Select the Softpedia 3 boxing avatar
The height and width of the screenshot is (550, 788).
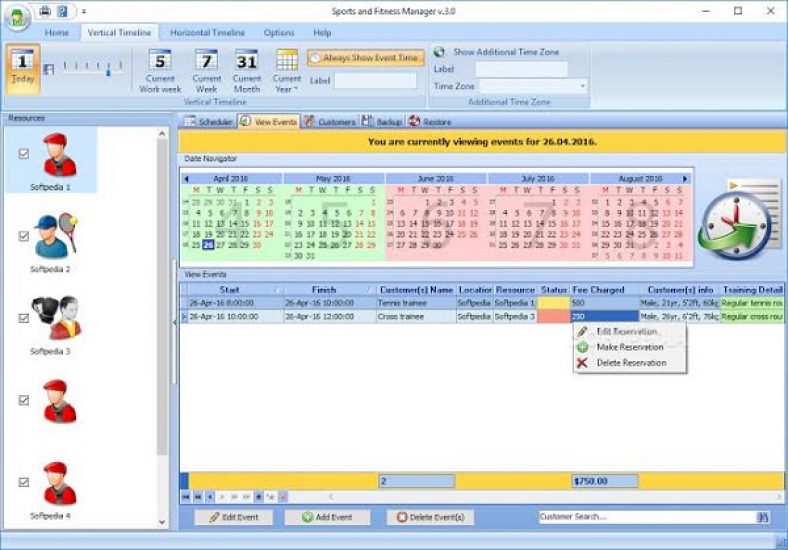pyautogui.click(x=56, y=318)
